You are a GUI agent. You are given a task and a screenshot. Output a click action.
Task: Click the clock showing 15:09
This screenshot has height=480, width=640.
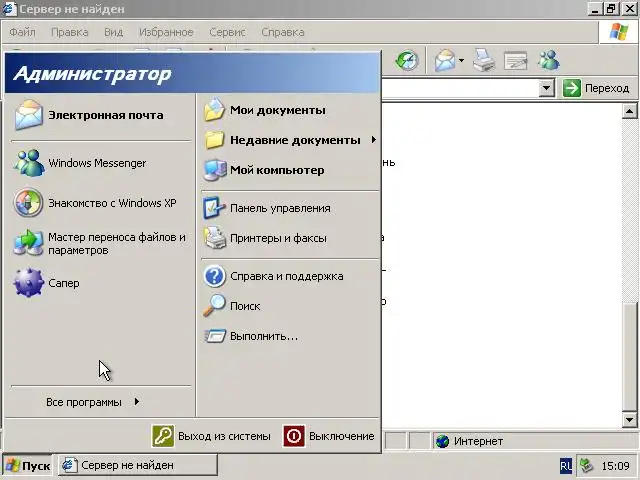pyautogui.click(x=616, y=466)
